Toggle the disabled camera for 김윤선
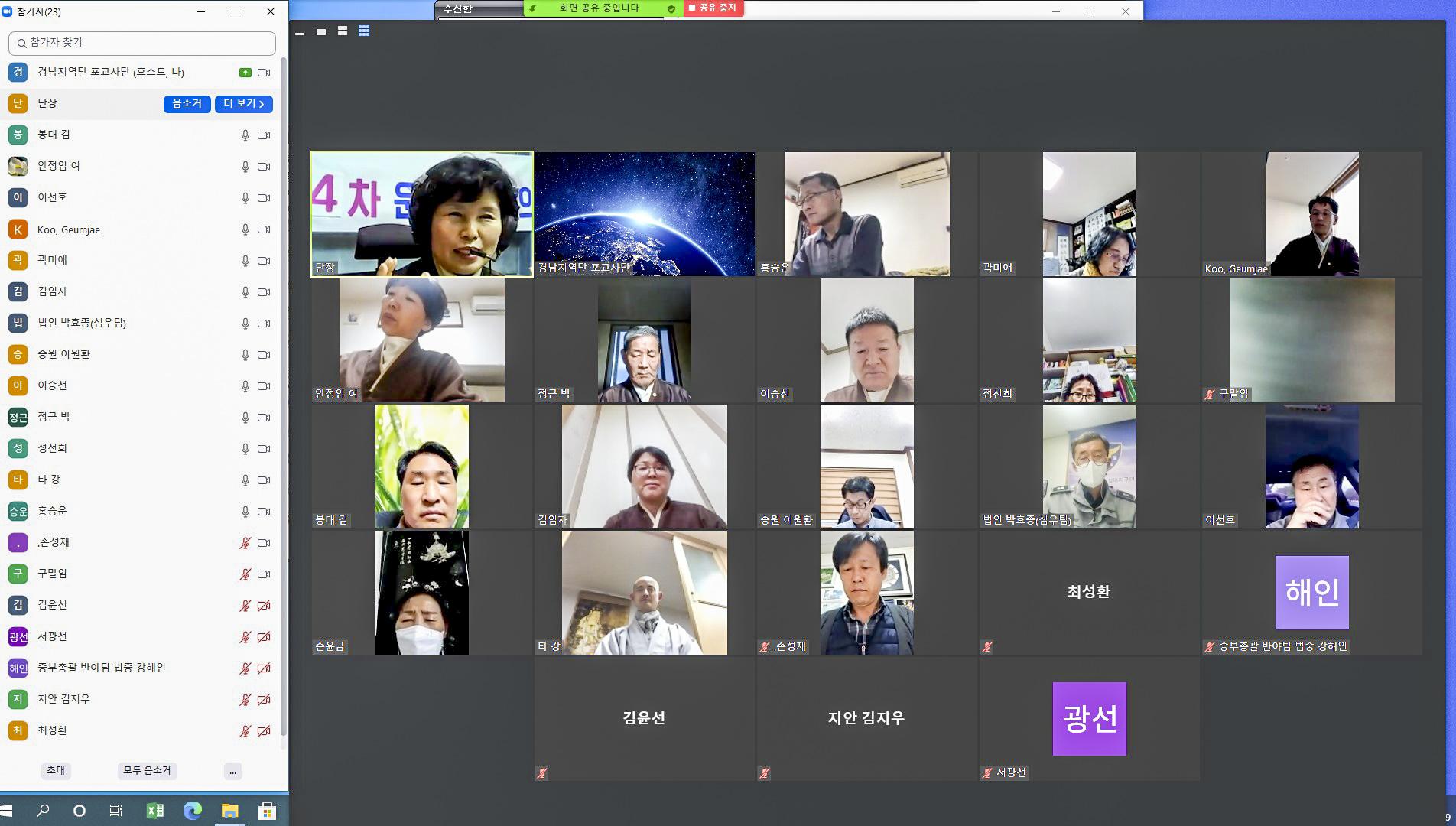1456x826 pixels. click(x=264, y=606)
